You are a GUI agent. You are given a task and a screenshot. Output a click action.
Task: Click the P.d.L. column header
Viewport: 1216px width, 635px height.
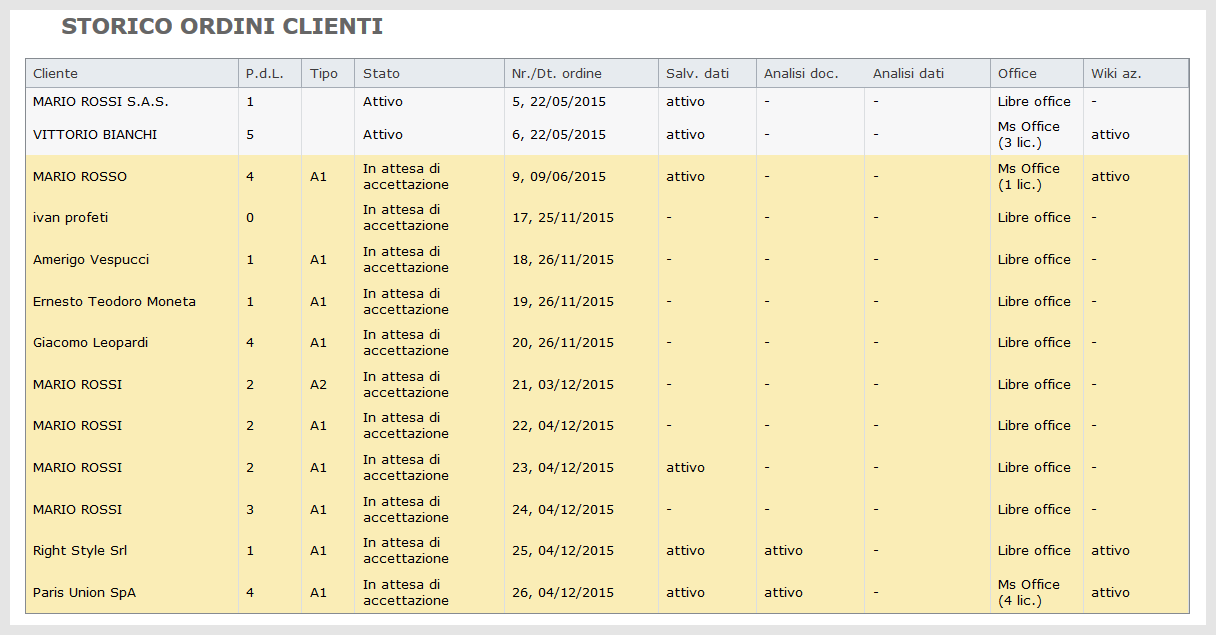[270, 73]
